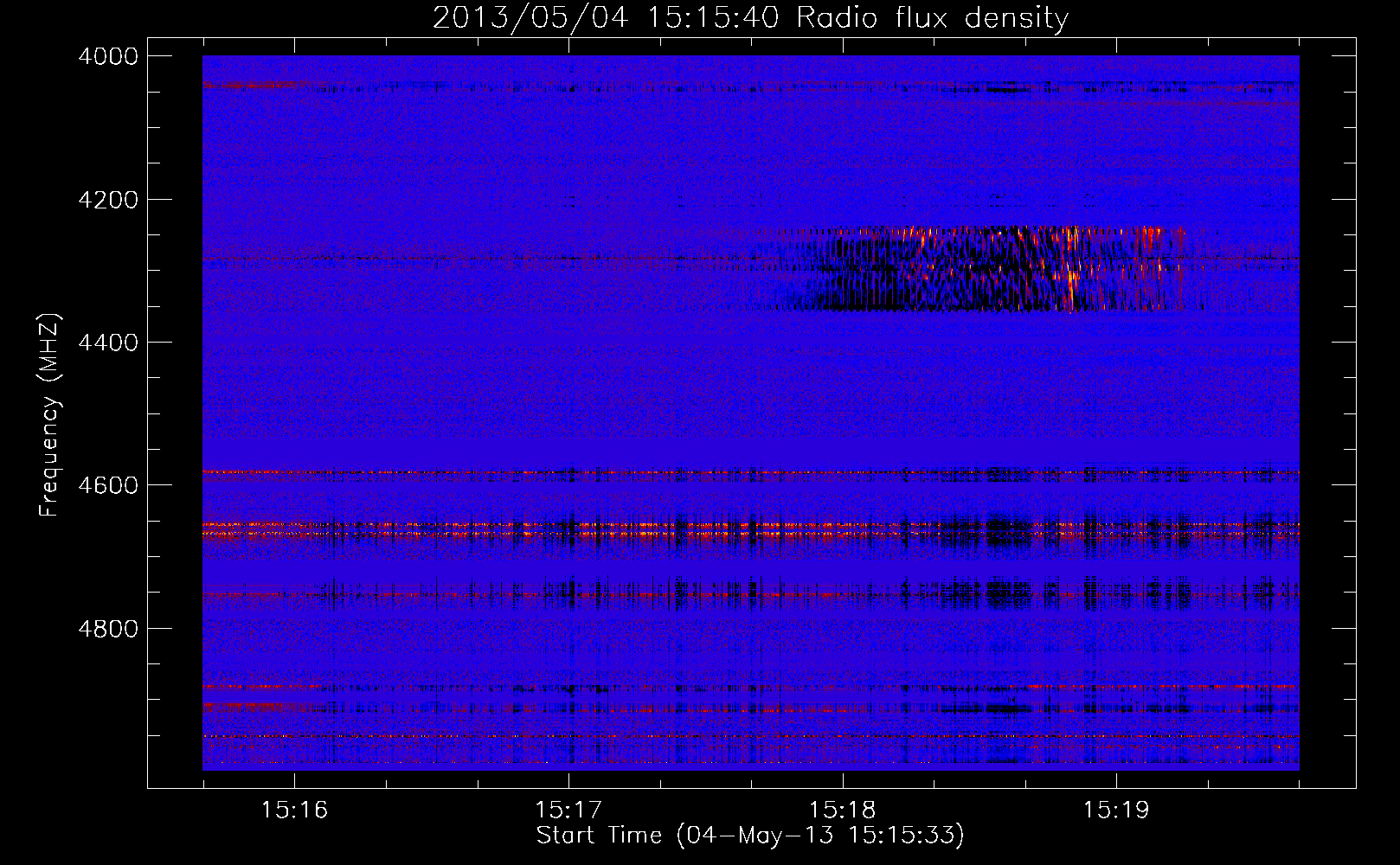Click the 'Start Time (04-May-13 15:15:33)' axis label
This screenshot has width=1400, height=865.
[x=750, y=836]
